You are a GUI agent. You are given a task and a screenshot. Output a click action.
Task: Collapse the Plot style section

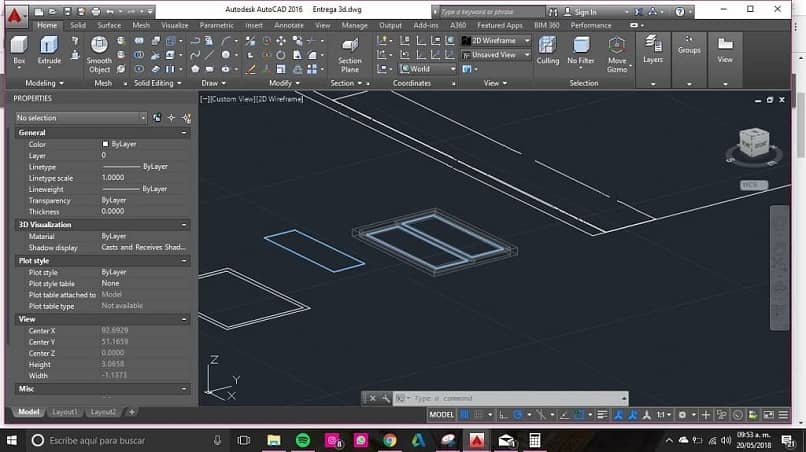coord(184,261)
